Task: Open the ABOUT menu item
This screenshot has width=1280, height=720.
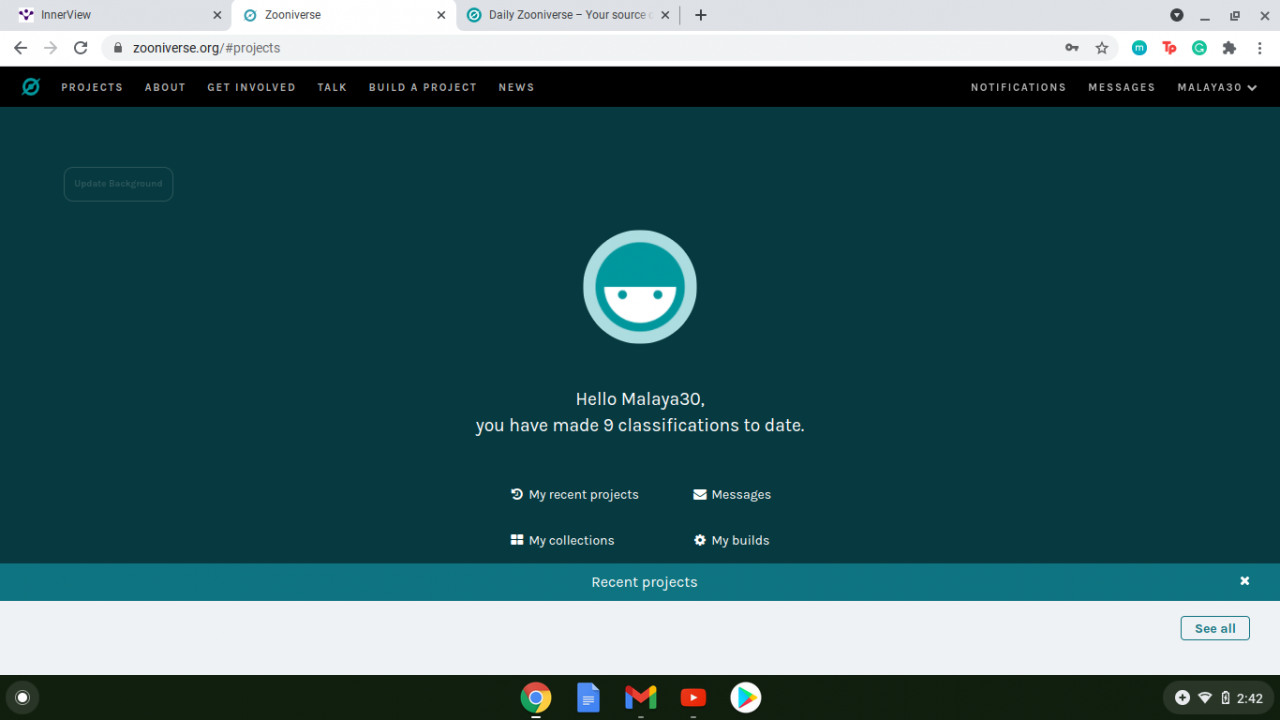Action: [165, 87]
